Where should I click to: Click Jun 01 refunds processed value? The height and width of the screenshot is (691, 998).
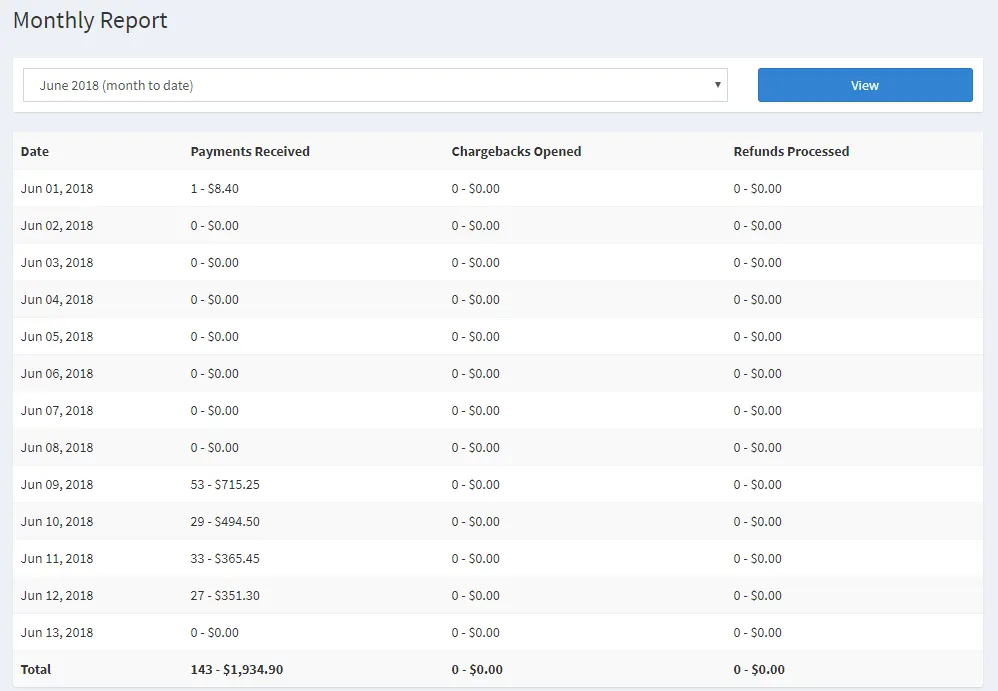[757, 188]
